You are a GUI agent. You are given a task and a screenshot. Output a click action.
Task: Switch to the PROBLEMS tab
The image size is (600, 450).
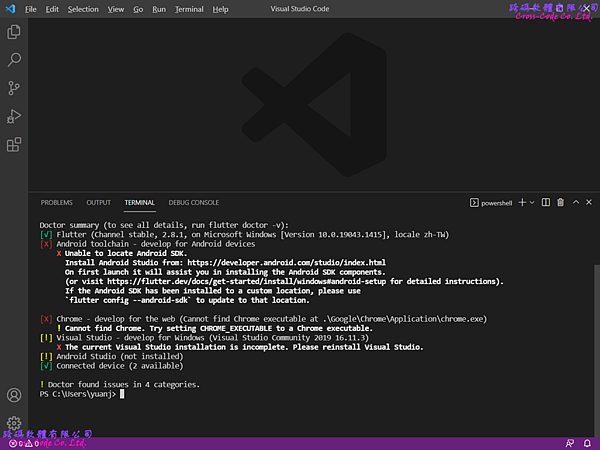(57, 202)
